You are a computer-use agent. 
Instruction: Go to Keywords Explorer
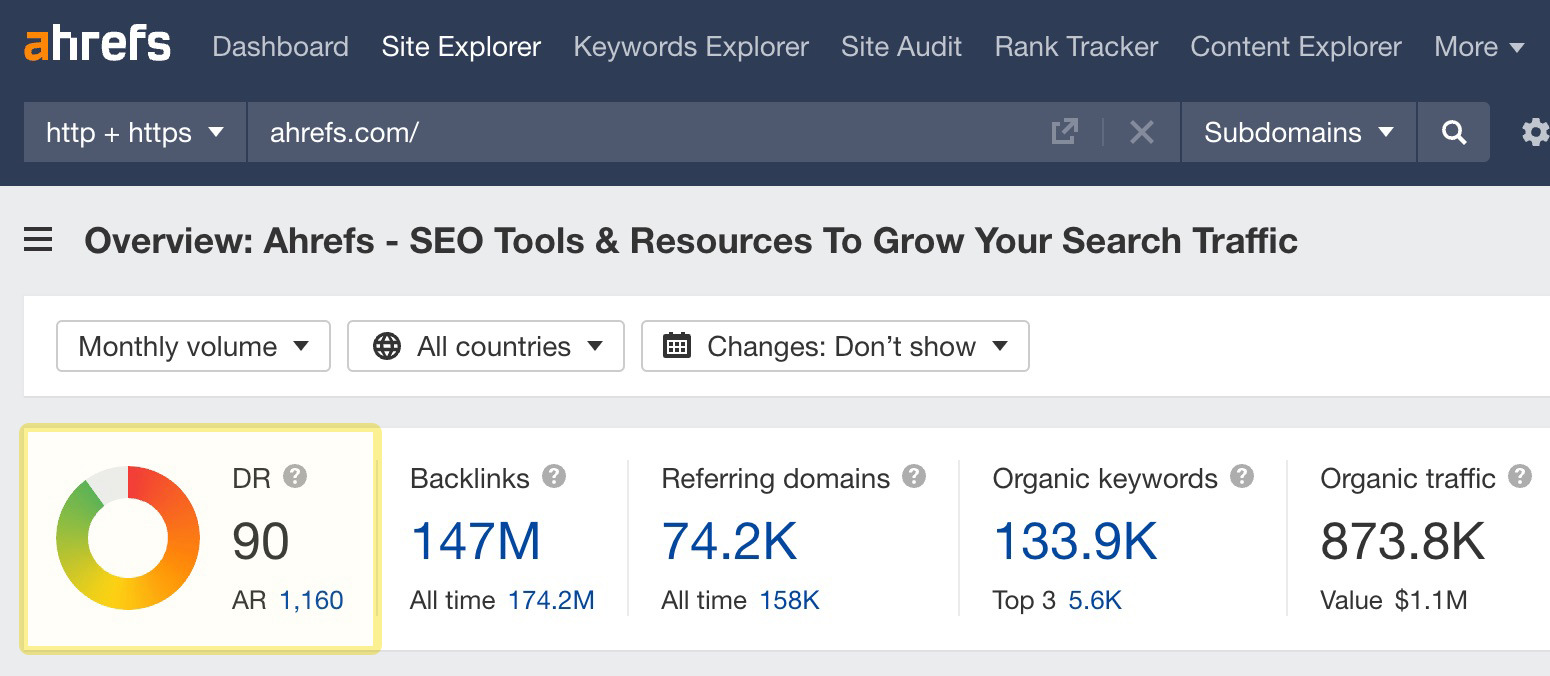point(690,46)
